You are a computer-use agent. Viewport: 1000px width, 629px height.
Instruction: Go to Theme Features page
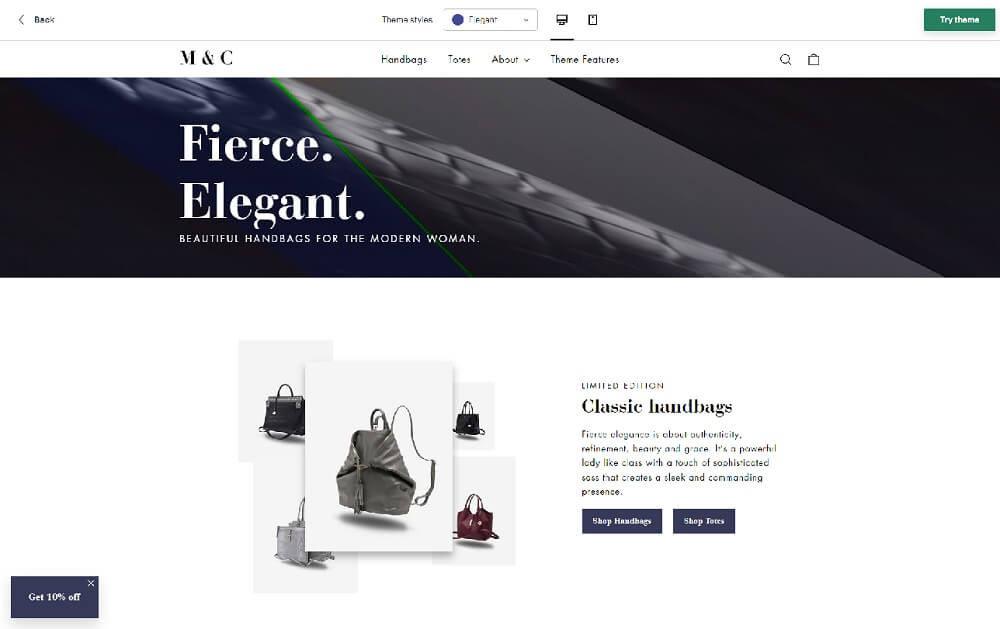[584, 59]
